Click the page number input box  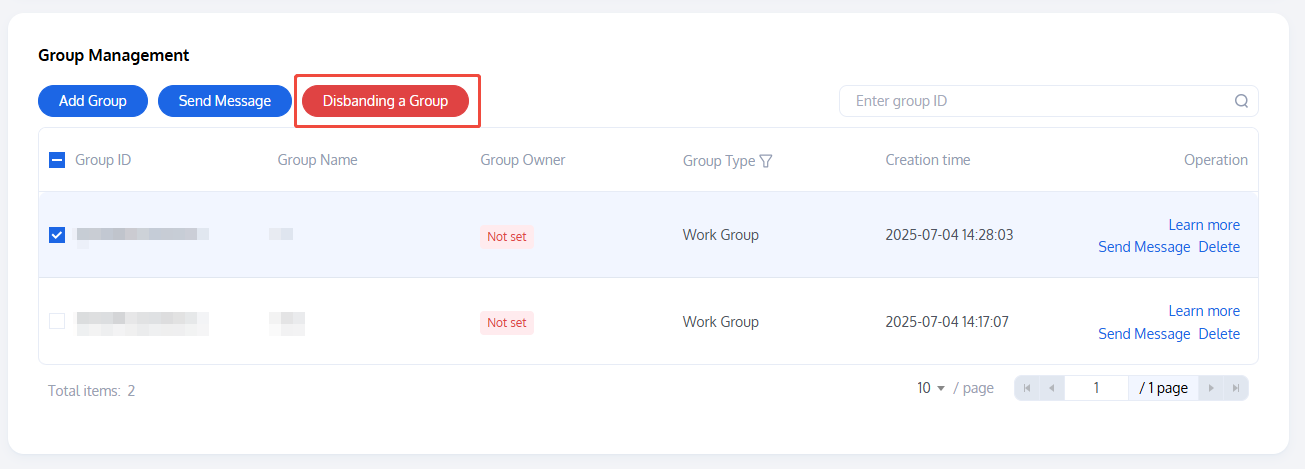[x=1096, y=388]
